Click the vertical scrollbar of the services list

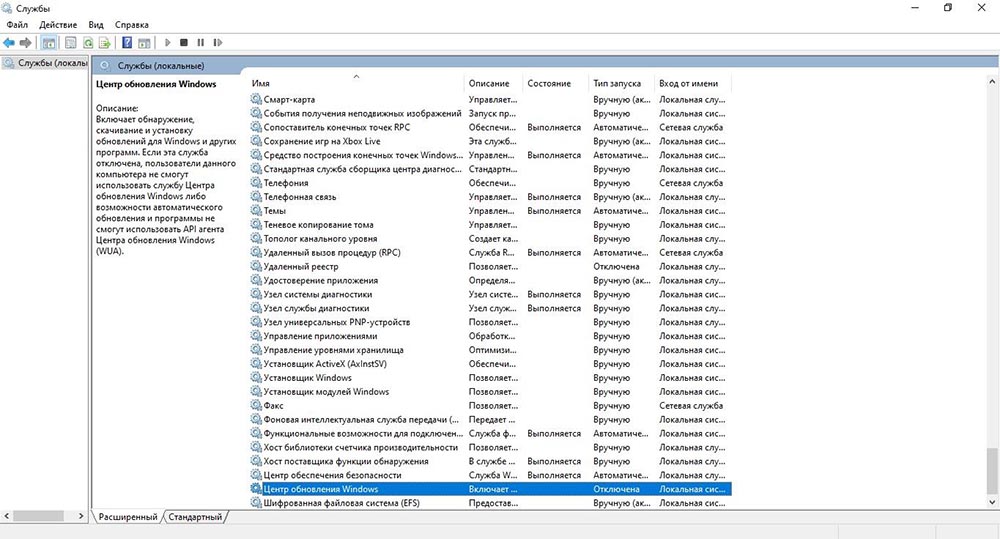pyautogui.click(x=991, y=300)
